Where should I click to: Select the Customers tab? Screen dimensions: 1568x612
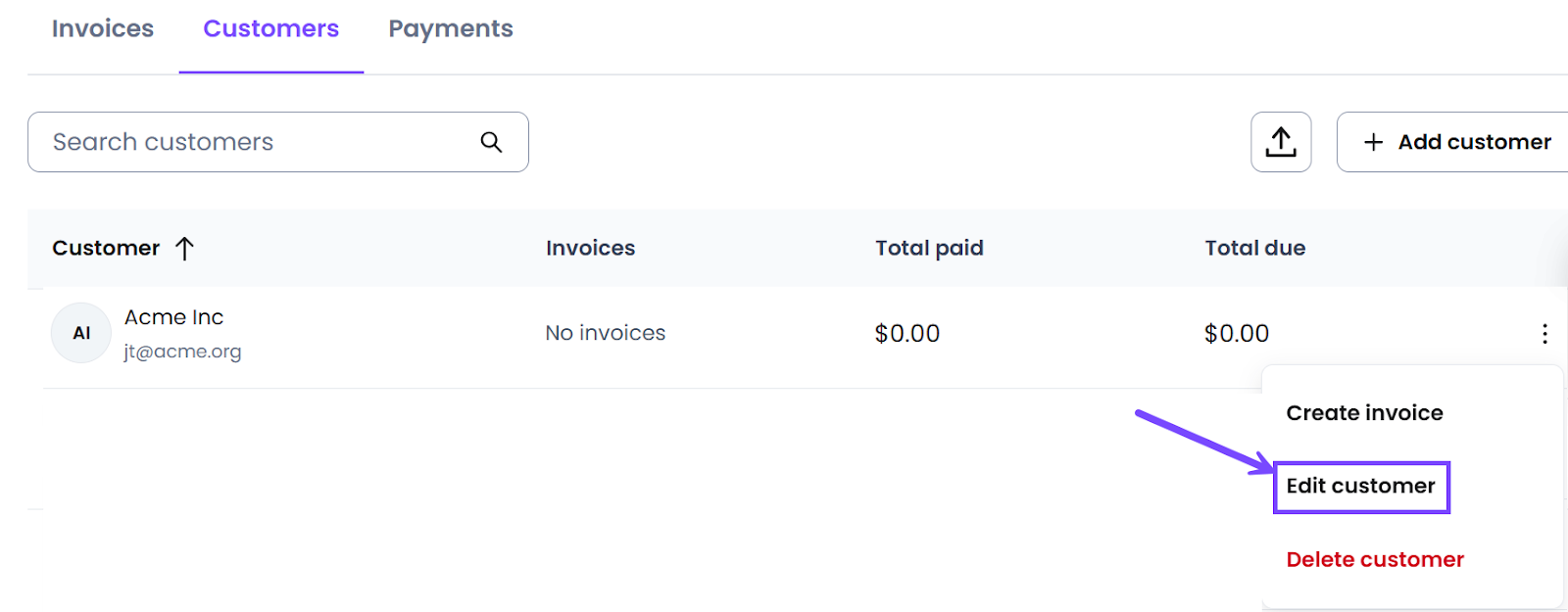tap(271, 28)
